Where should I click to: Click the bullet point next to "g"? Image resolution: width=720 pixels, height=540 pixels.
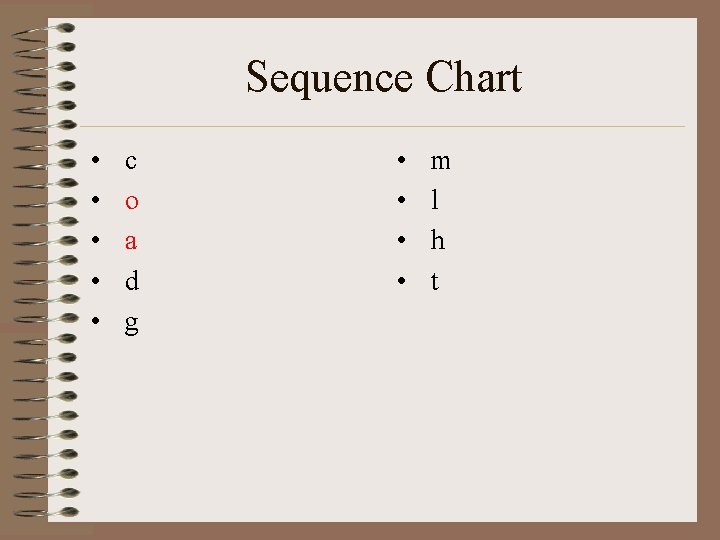[x=92, y=323]
